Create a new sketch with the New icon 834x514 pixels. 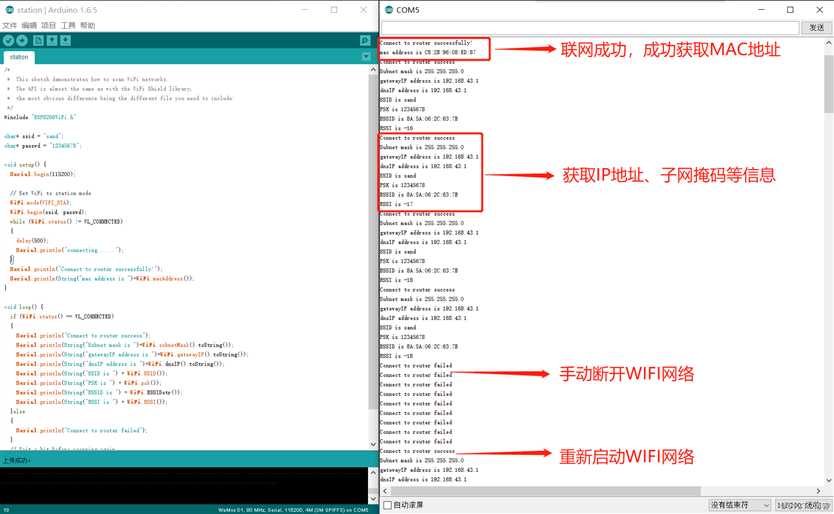coord(38,40)
